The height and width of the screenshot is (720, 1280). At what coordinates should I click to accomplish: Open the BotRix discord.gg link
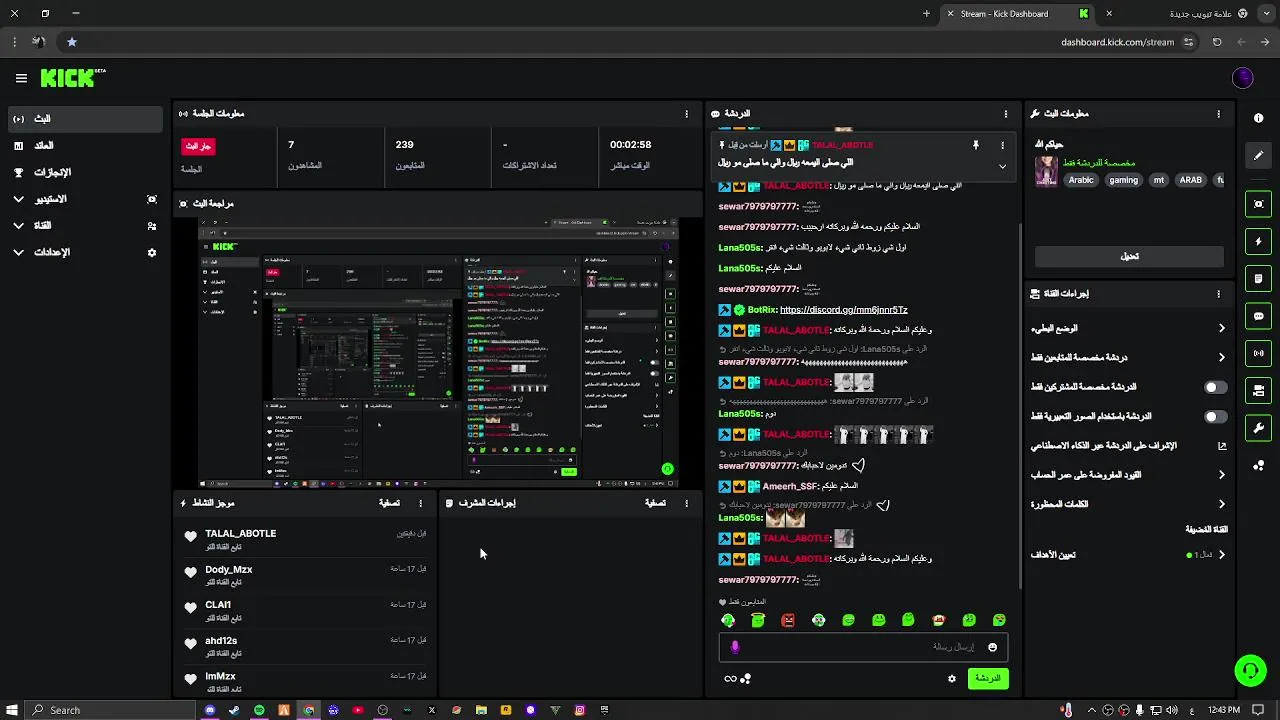(843, 310)
